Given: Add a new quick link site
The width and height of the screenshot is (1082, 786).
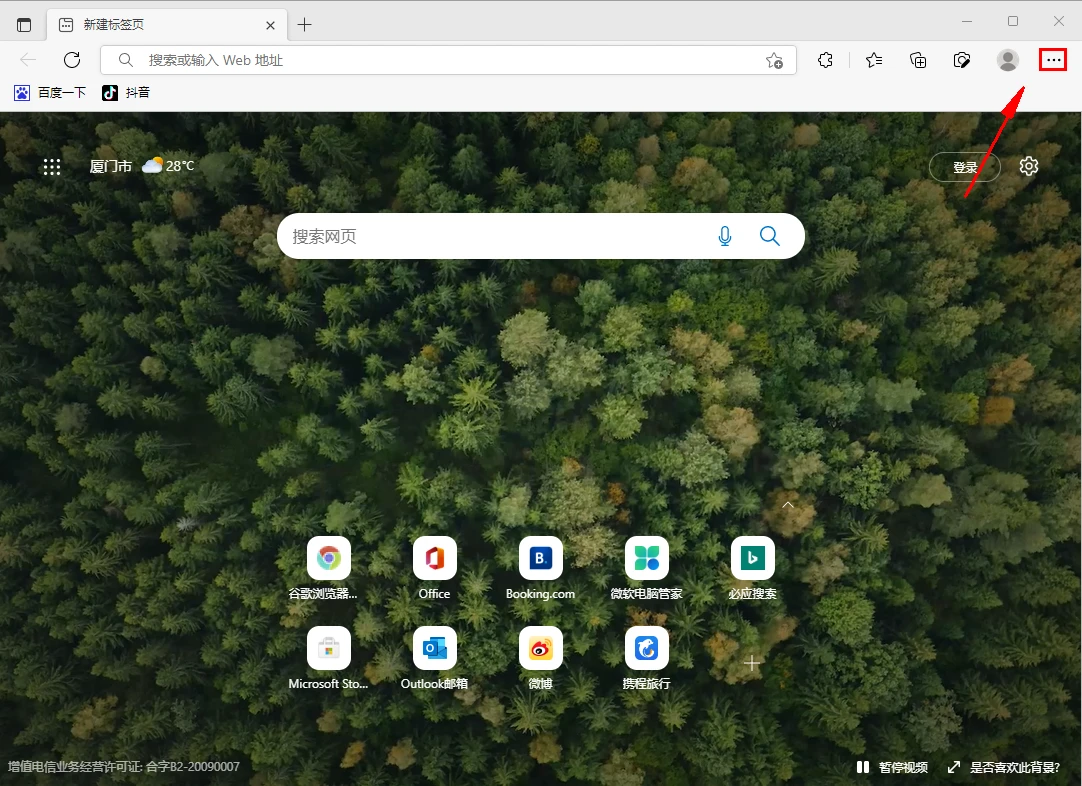Looking at the screenshot, I should click(x=752, y=663).
